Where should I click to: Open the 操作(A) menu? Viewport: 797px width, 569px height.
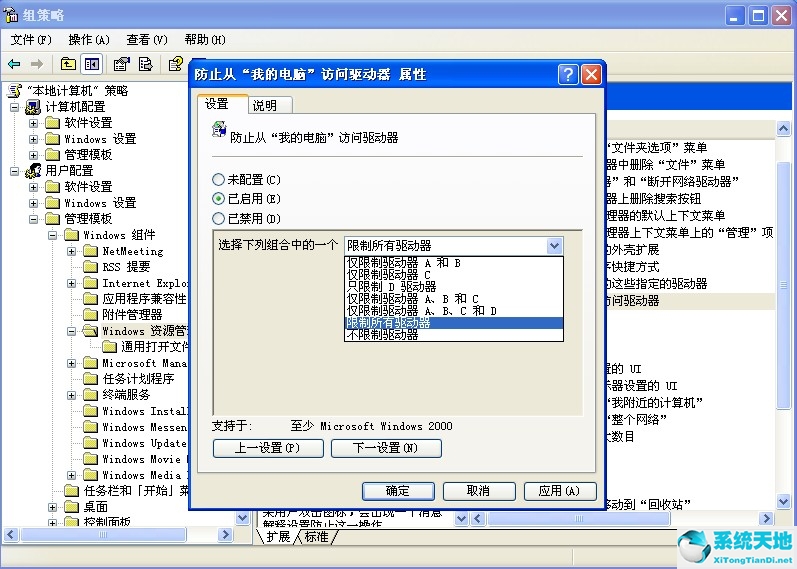click(89, 40)
